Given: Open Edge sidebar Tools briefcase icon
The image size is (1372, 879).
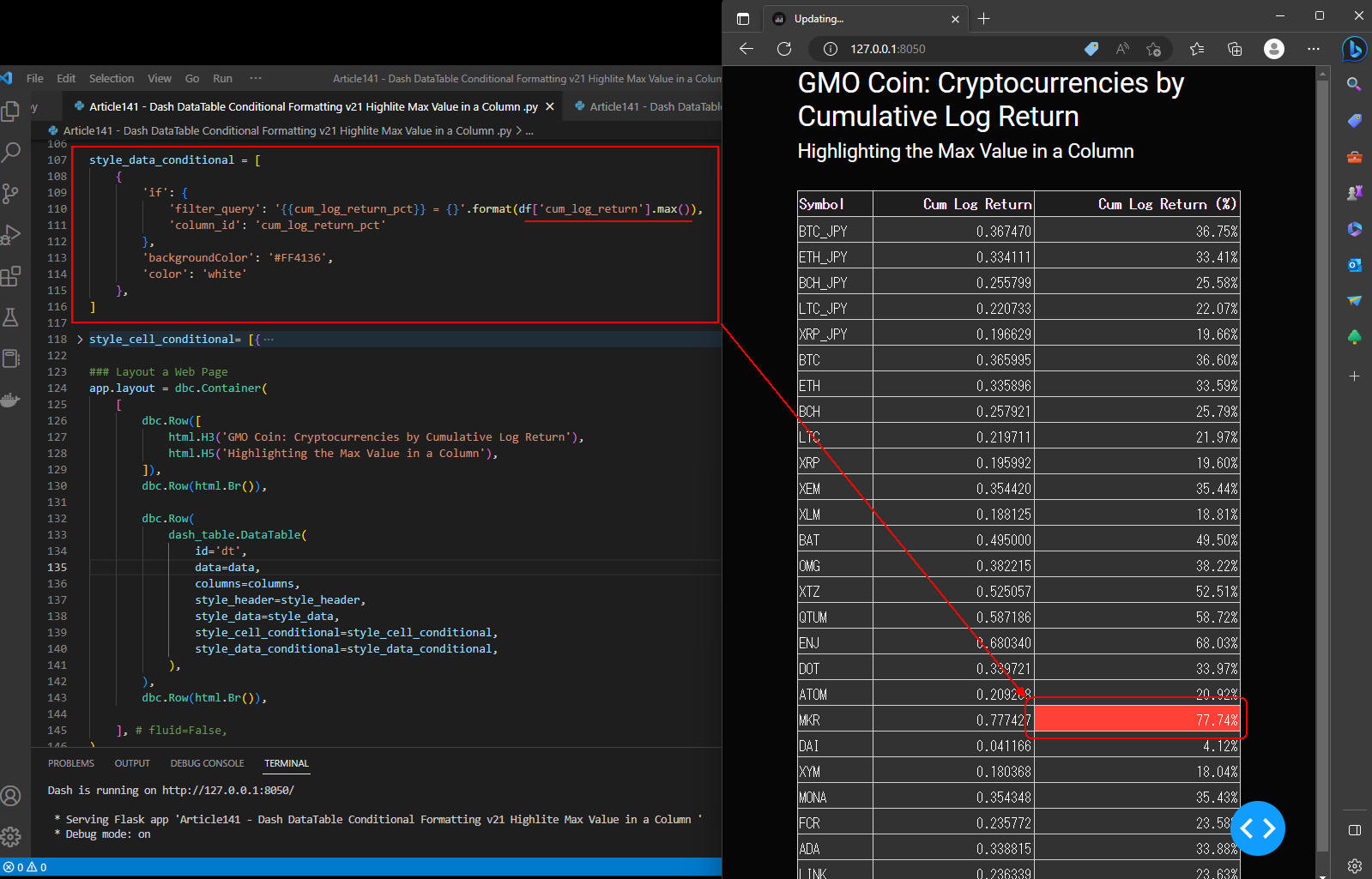Looking at the screenshot, I should coord(1354,157).
